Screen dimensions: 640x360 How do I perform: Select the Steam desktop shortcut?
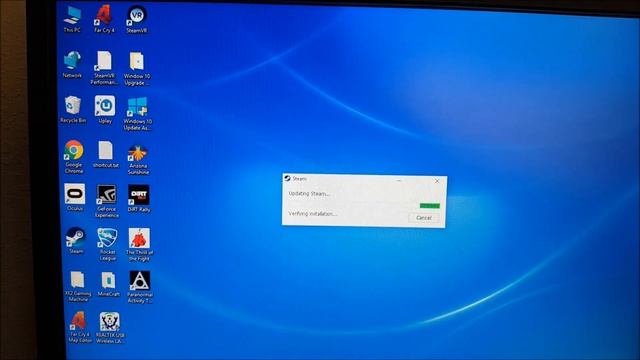(x=76, y=241)
